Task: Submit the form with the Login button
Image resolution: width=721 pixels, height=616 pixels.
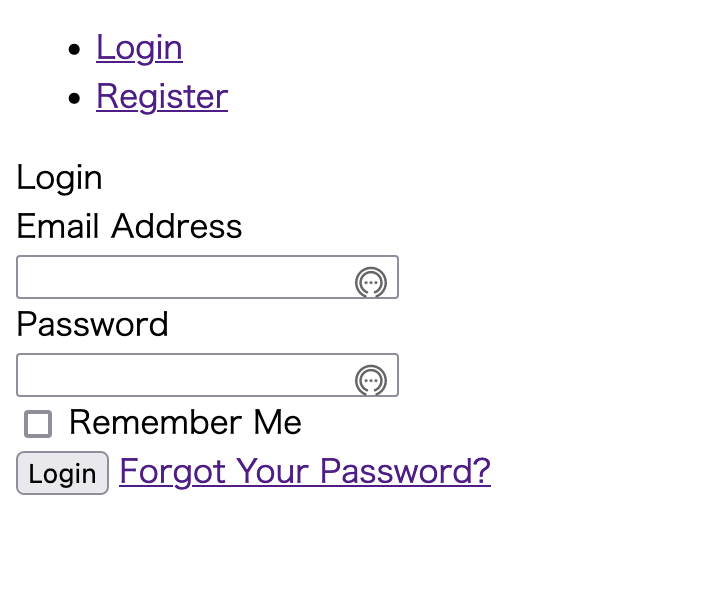Action: 63,473
